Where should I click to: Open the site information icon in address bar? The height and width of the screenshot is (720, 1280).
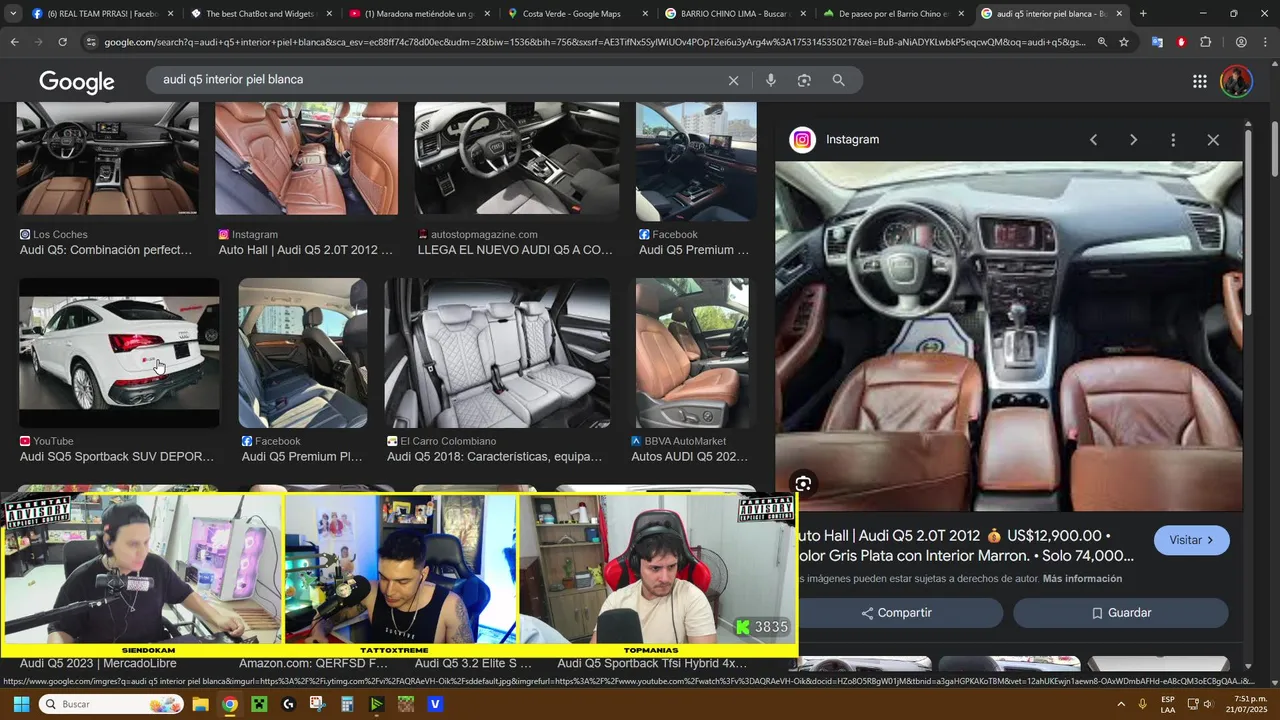click(x=91, y=42)
